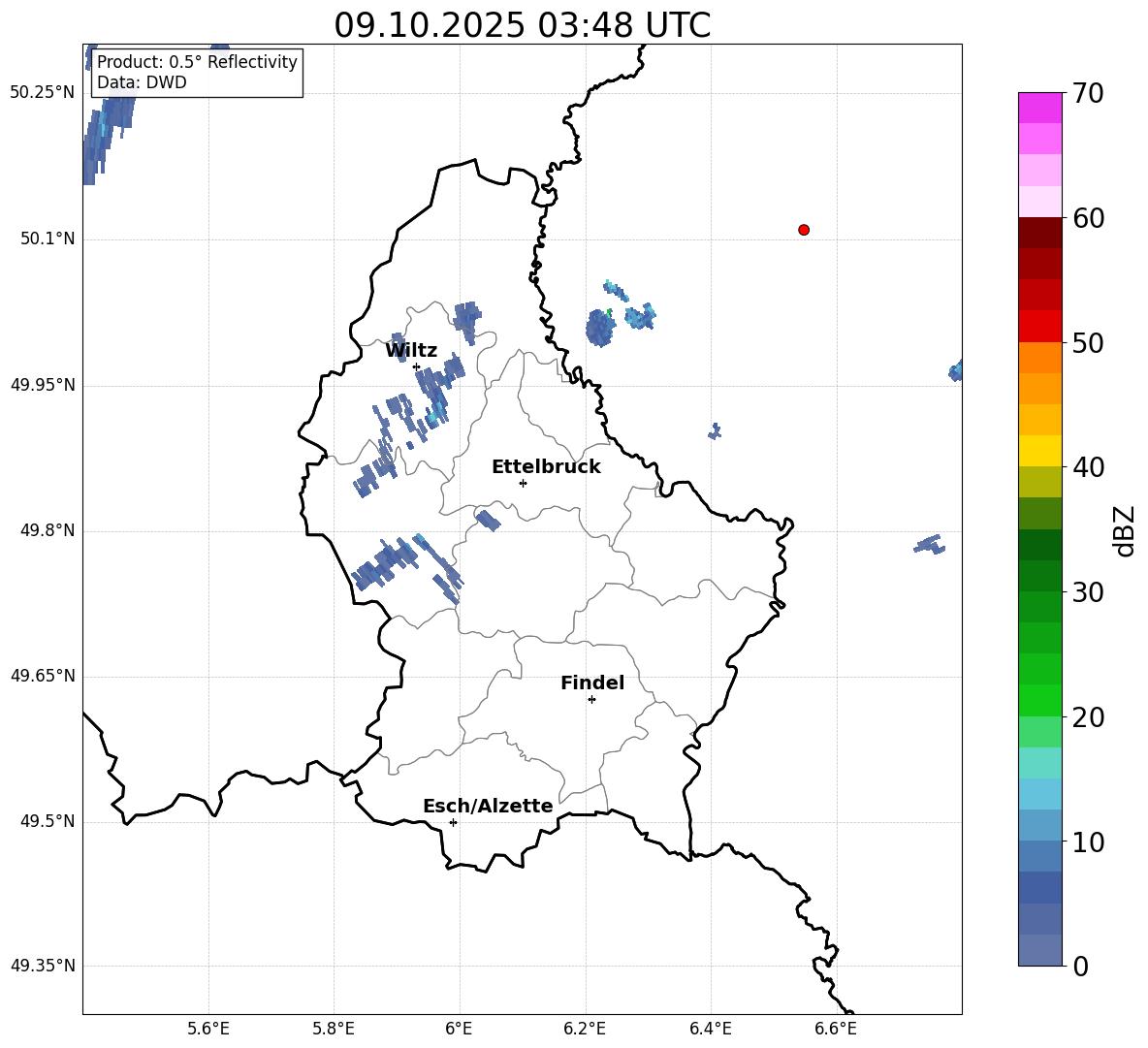Click the red radar site dot
Image resolution: width=1148 pixels, height=1048 pixels.
[x=804, y=230]
